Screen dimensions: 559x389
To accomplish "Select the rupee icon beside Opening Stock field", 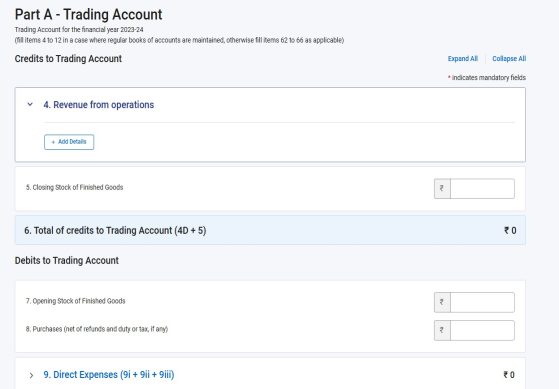I will click(x=442, y=302).
